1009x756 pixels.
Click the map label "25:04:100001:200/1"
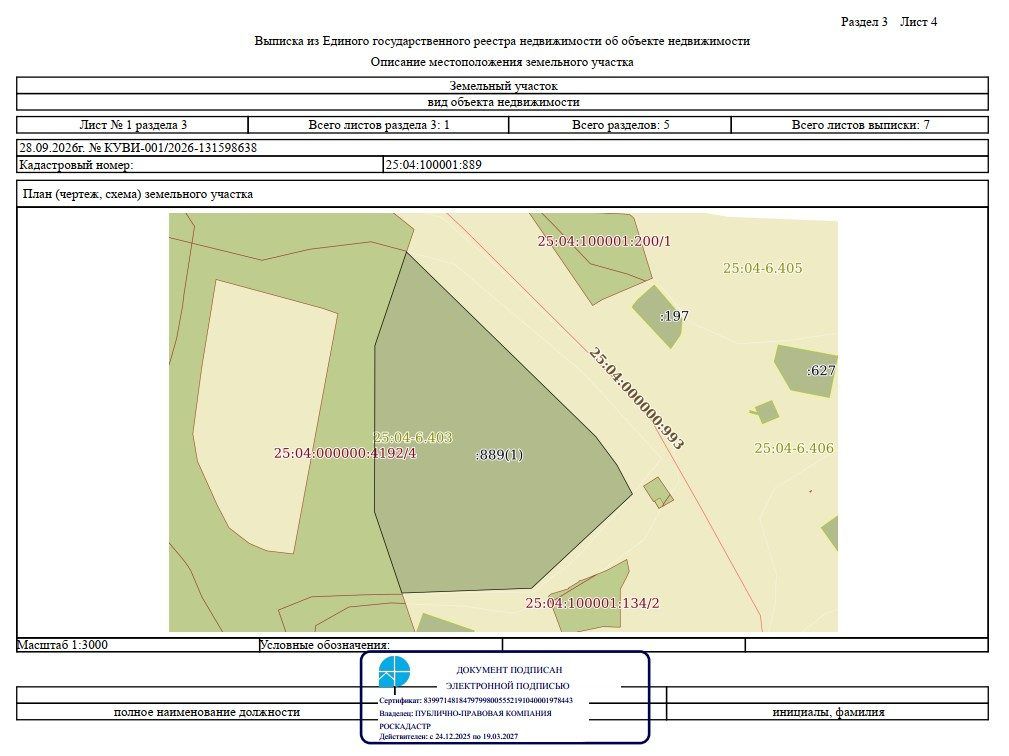604,241
